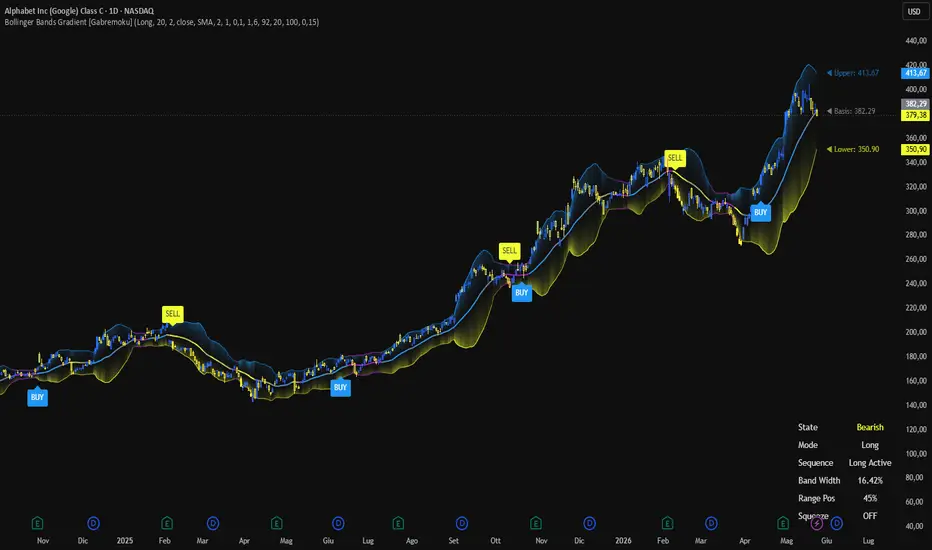
Task: Open the earnings marker before Mag 2025
Action: [276, 523]
